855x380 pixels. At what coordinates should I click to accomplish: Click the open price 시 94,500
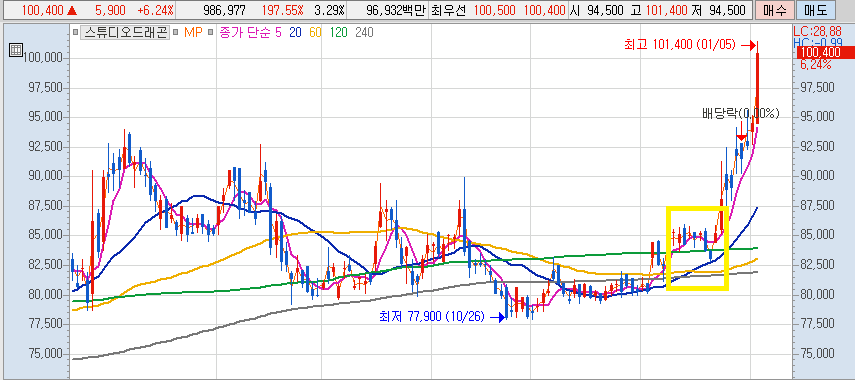tap(598, 10)
